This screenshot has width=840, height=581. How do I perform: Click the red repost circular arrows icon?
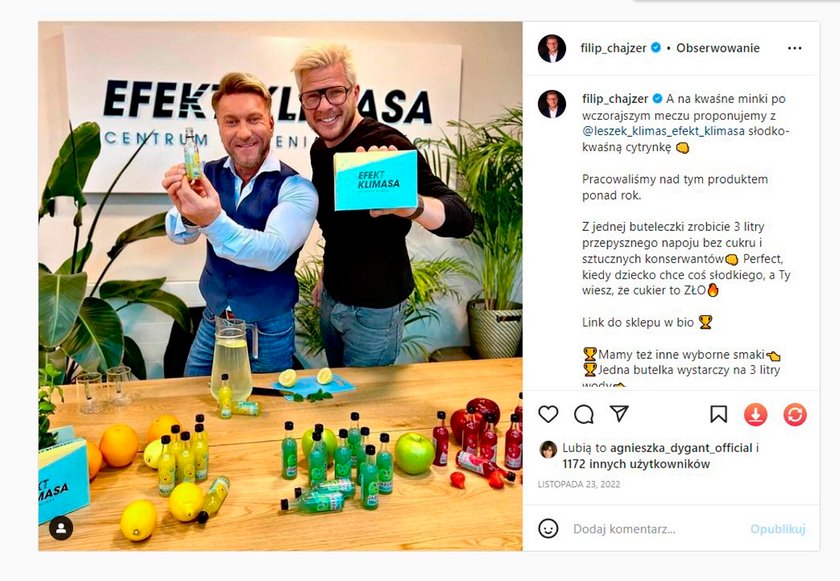click(x=795, y=414)
